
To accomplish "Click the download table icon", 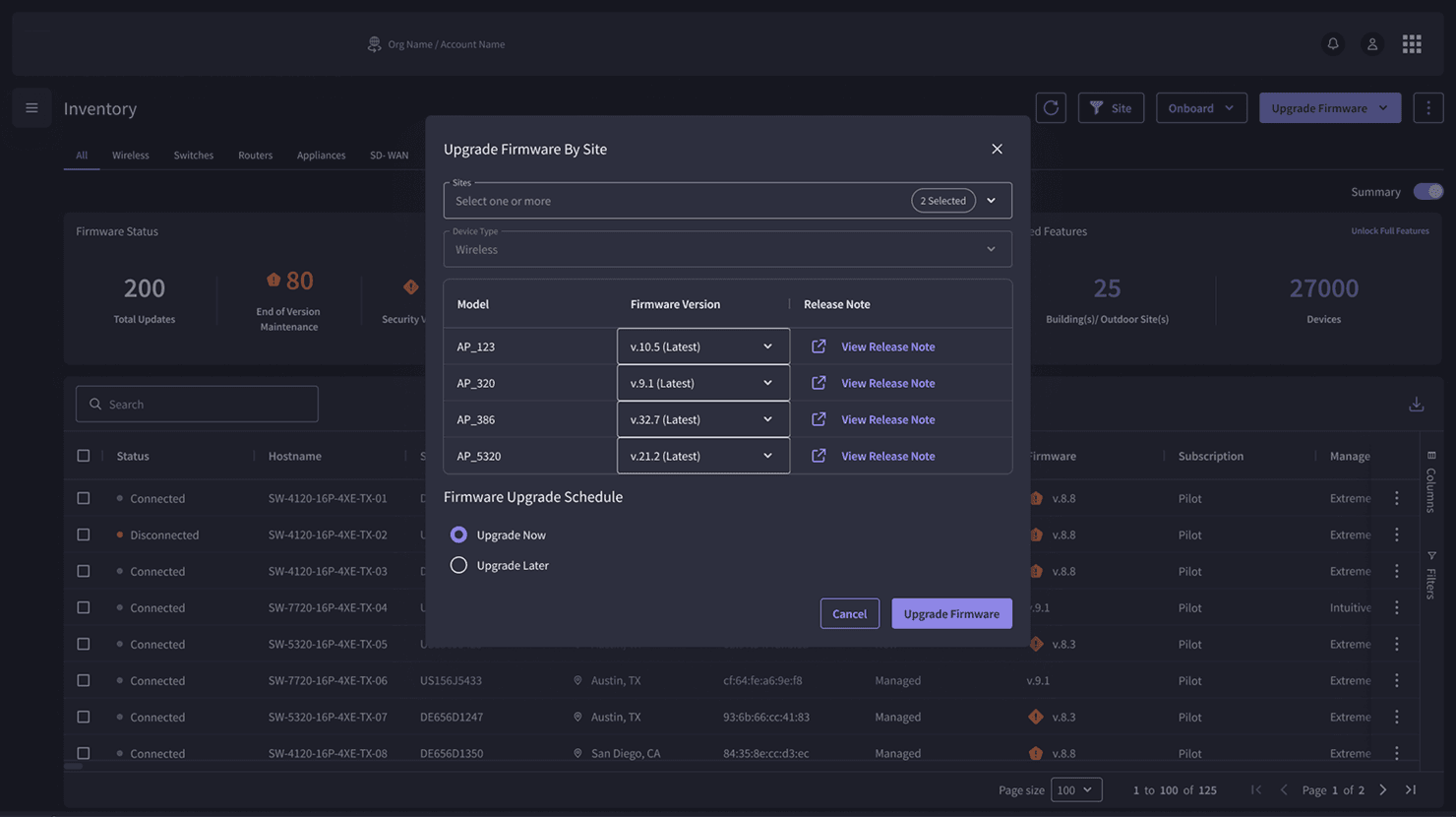I will coord(1417,405).
